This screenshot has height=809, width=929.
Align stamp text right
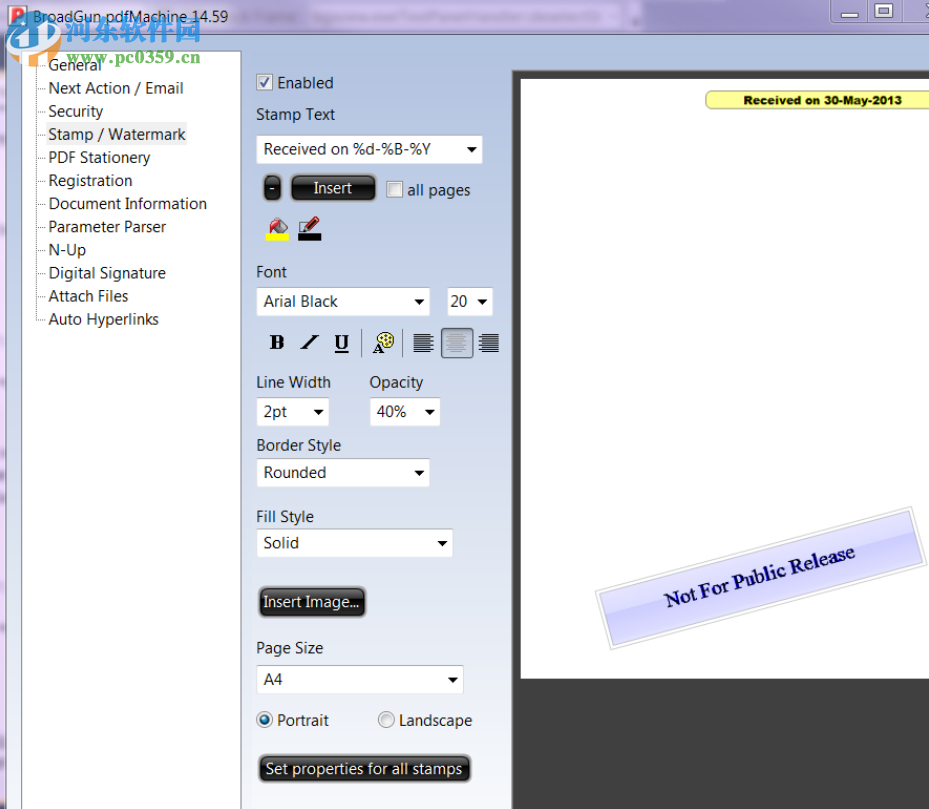click(489, 343)
